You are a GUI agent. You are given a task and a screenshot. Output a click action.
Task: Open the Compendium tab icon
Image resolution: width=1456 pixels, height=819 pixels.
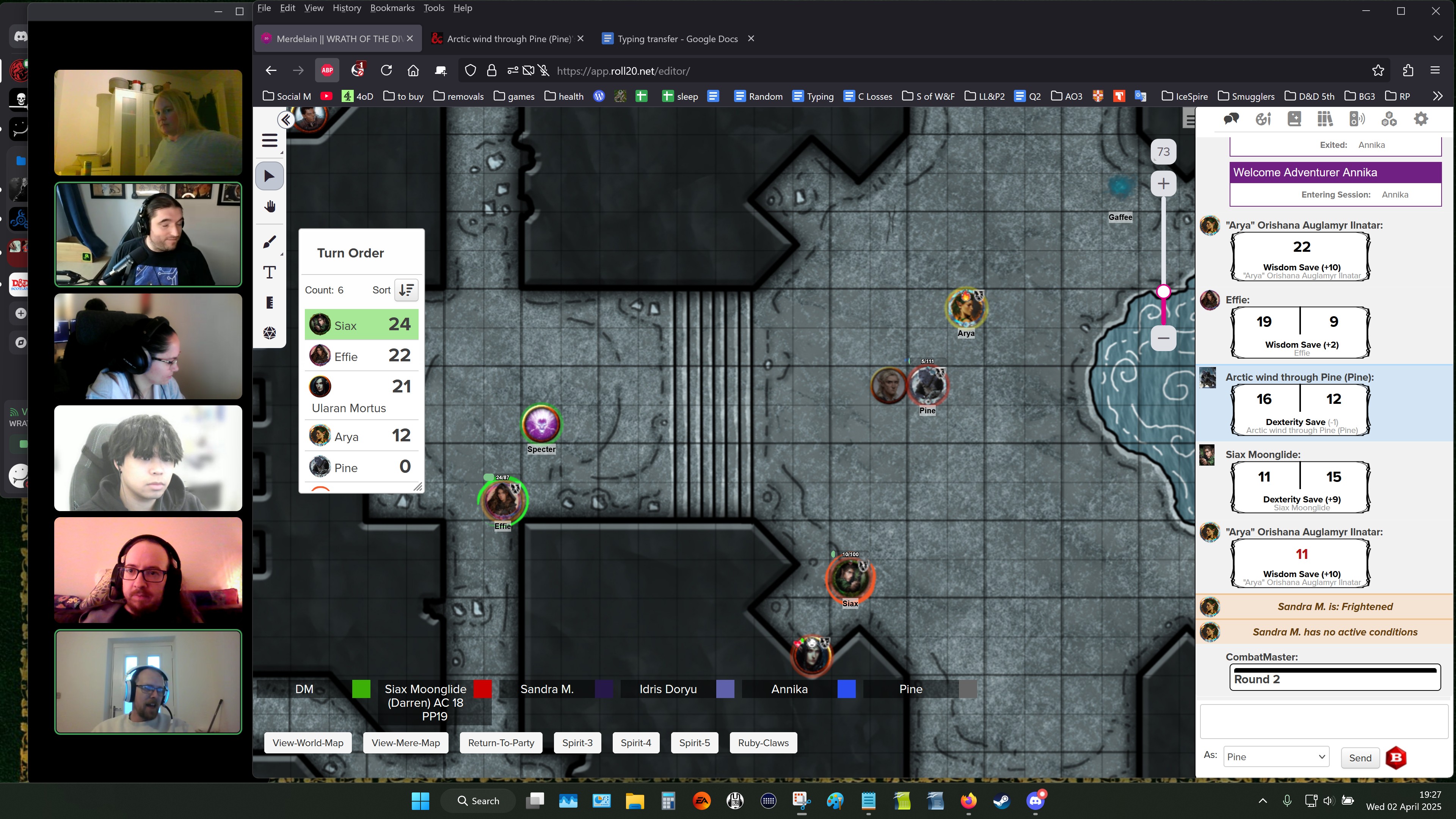click(x=1325, y=119)
